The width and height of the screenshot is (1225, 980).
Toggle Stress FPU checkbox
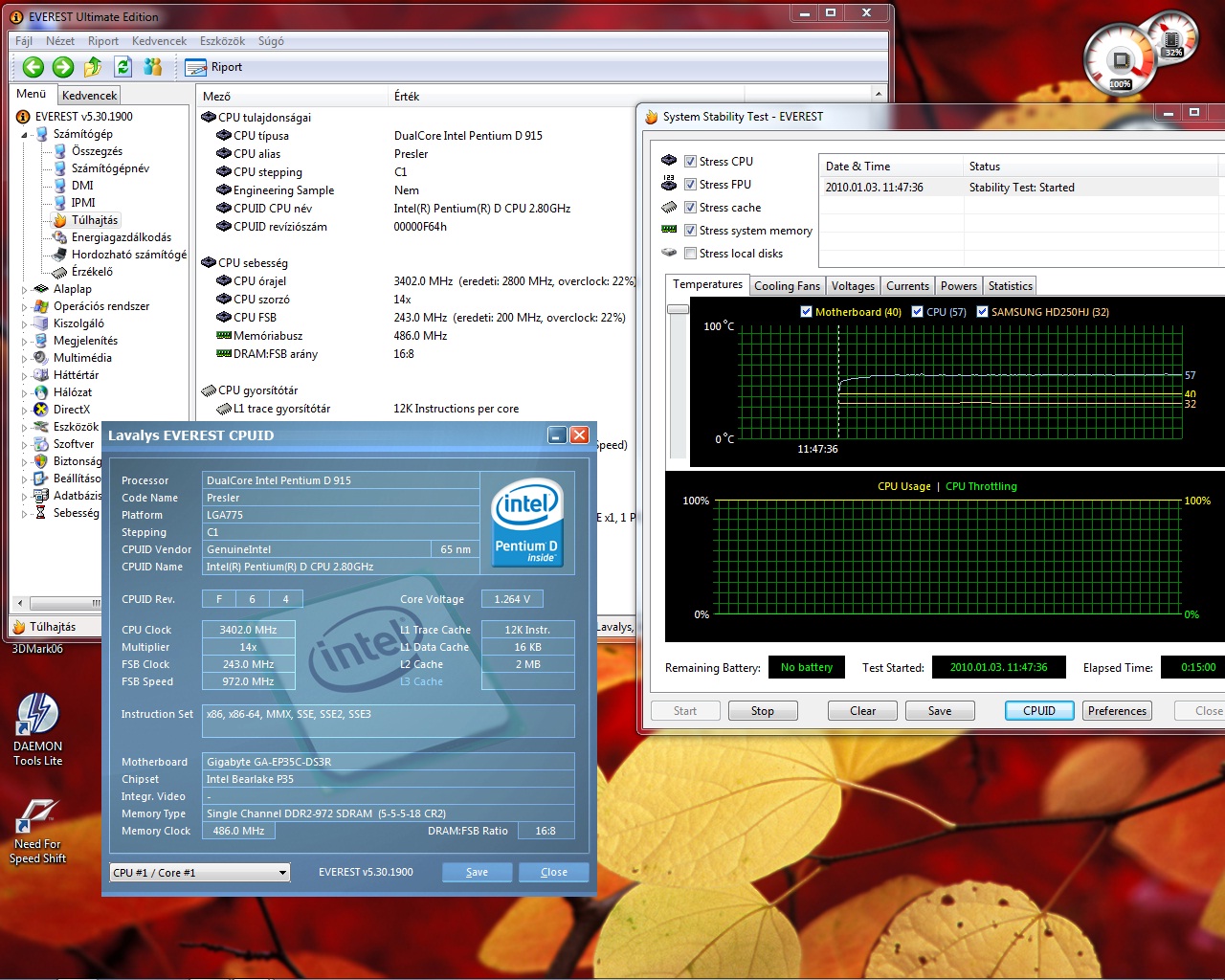tap(690, 184)
